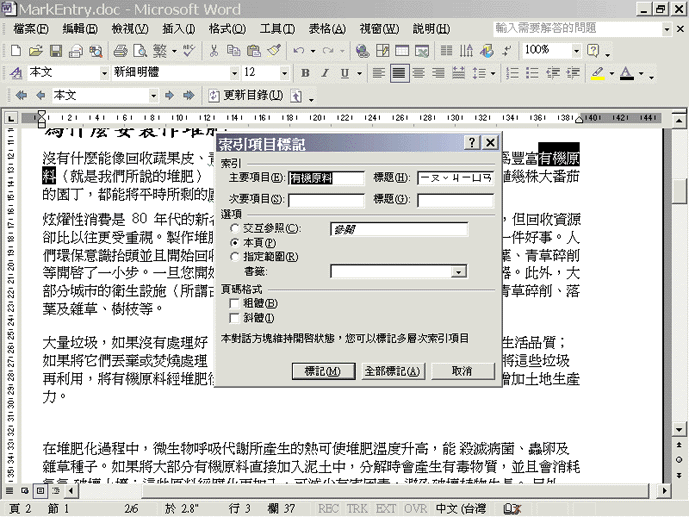Apply bulleted list icon
This screenshot has height=517, width=689.
coord(532,73)
